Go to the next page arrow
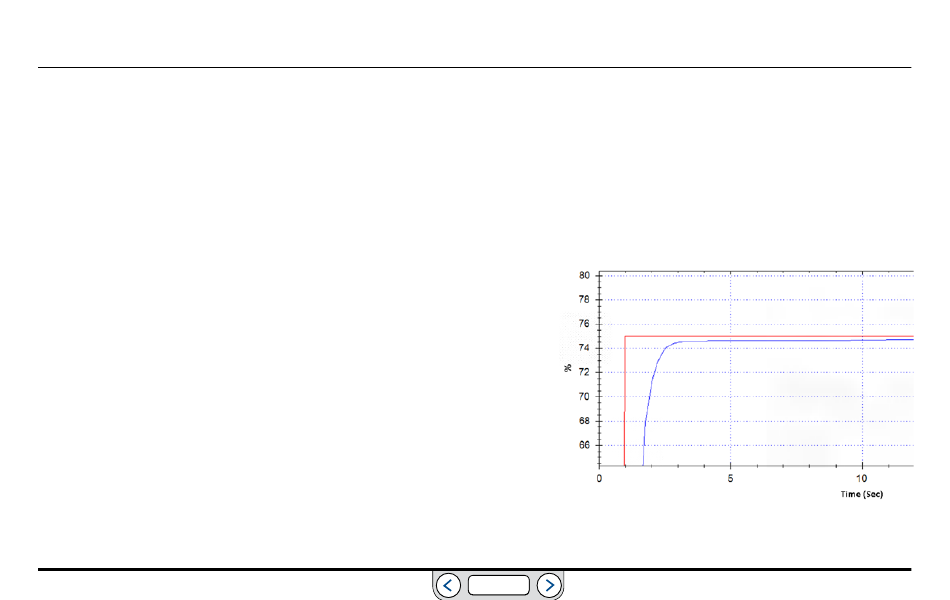950x600 pixels. (549, 585)
